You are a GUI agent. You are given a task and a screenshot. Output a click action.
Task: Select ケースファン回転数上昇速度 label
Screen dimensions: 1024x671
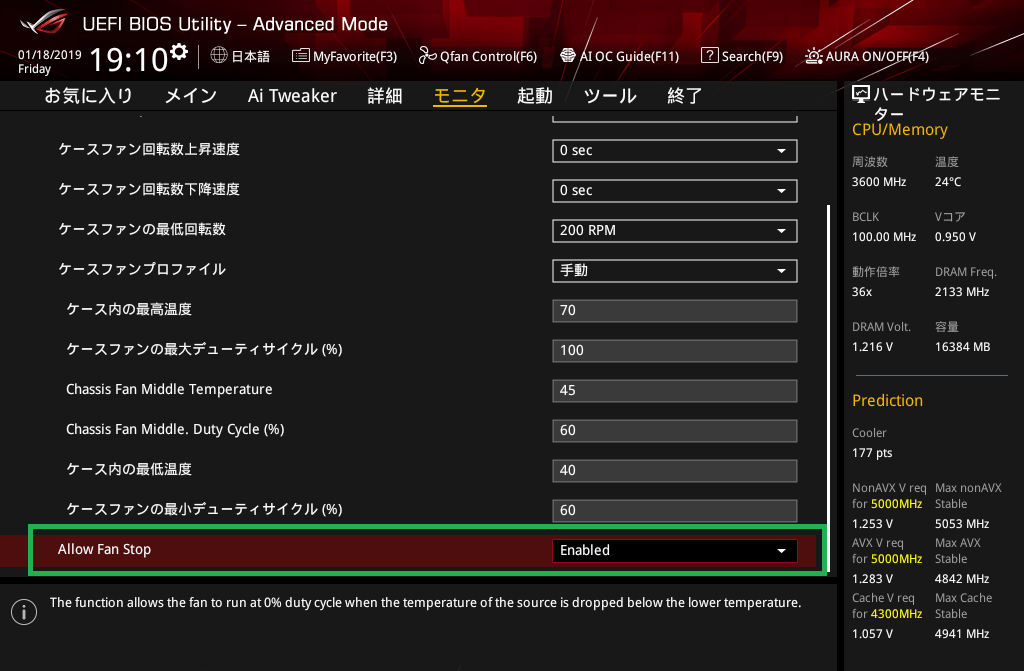(x=149, y=150)
